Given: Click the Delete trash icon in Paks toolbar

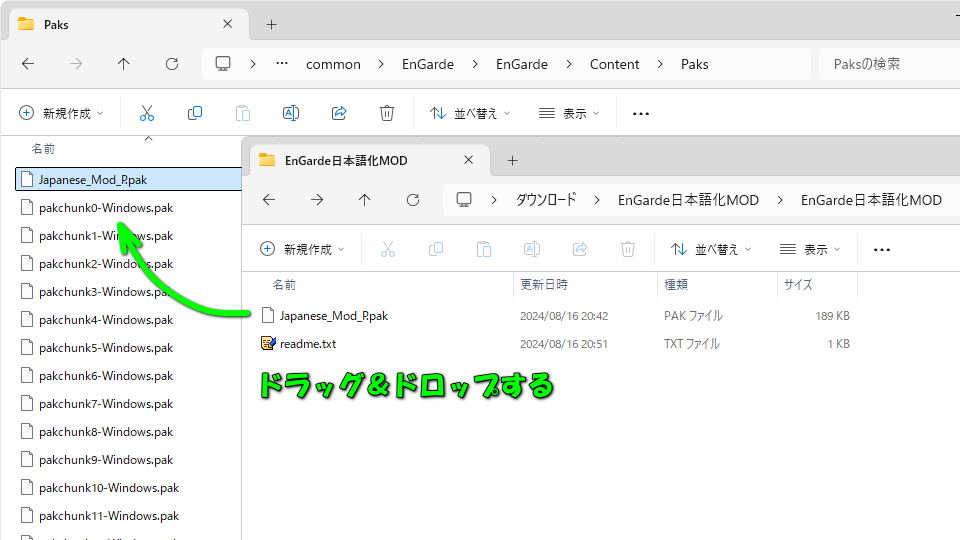Looking at the screenshot, I should [x=387, y=113].
